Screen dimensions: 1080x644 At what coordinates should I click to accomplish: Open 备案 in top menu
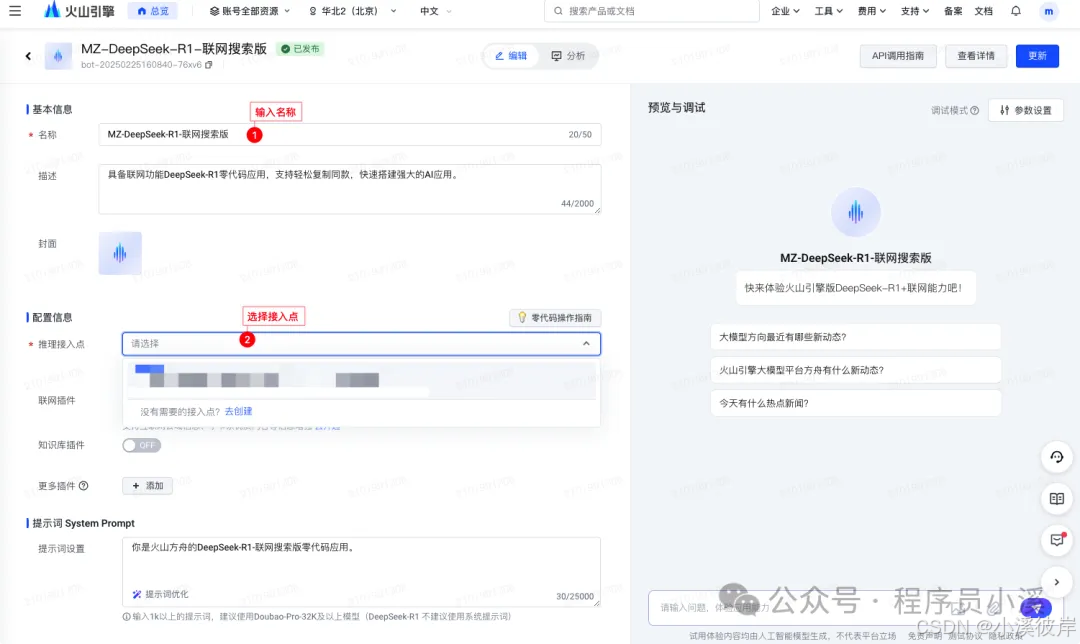point(953,11)
